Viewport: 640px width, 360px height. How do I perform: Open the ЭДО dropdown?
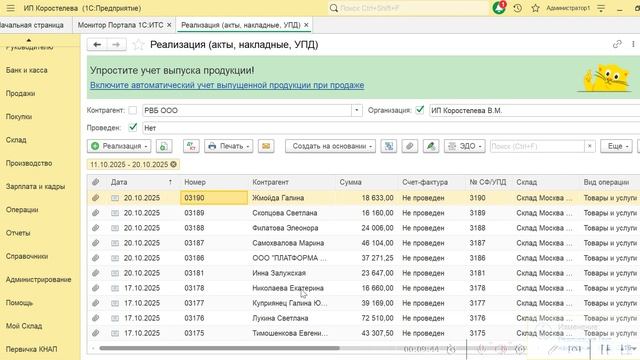pyautogui.click(x=464, y=146)
